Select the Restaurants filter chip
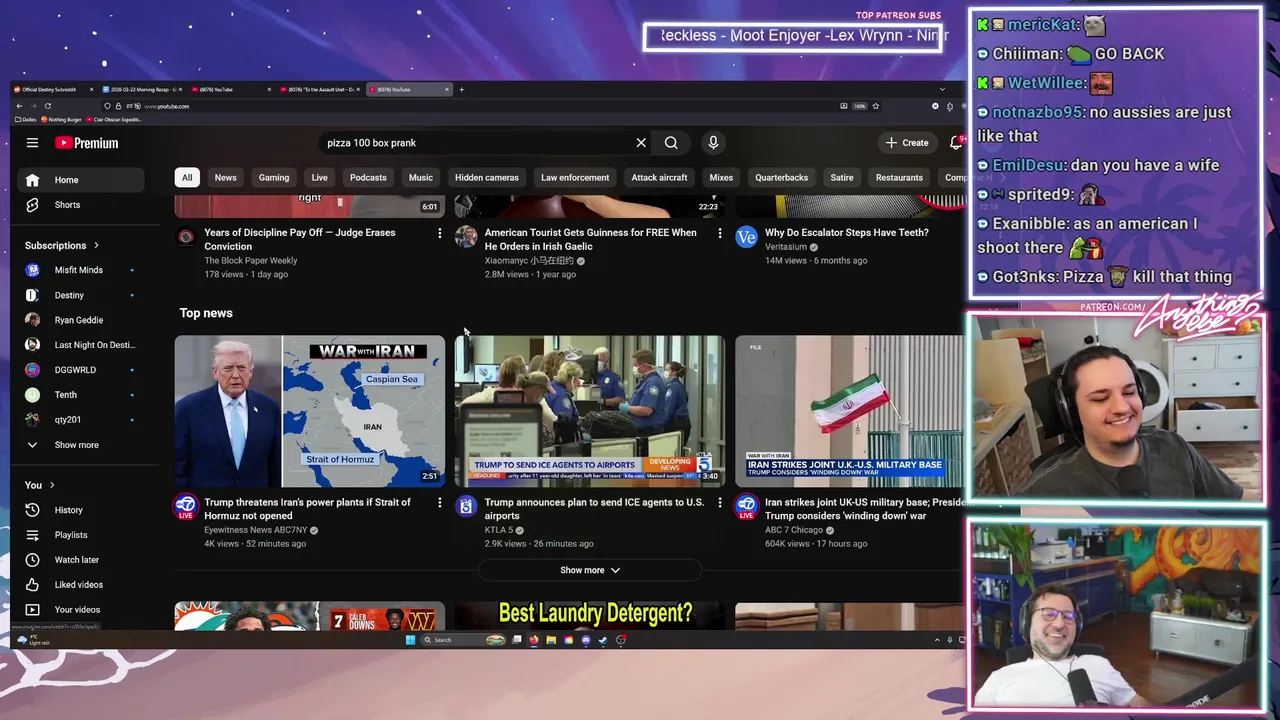1280x720 pixels. click(x=899, y=178)
